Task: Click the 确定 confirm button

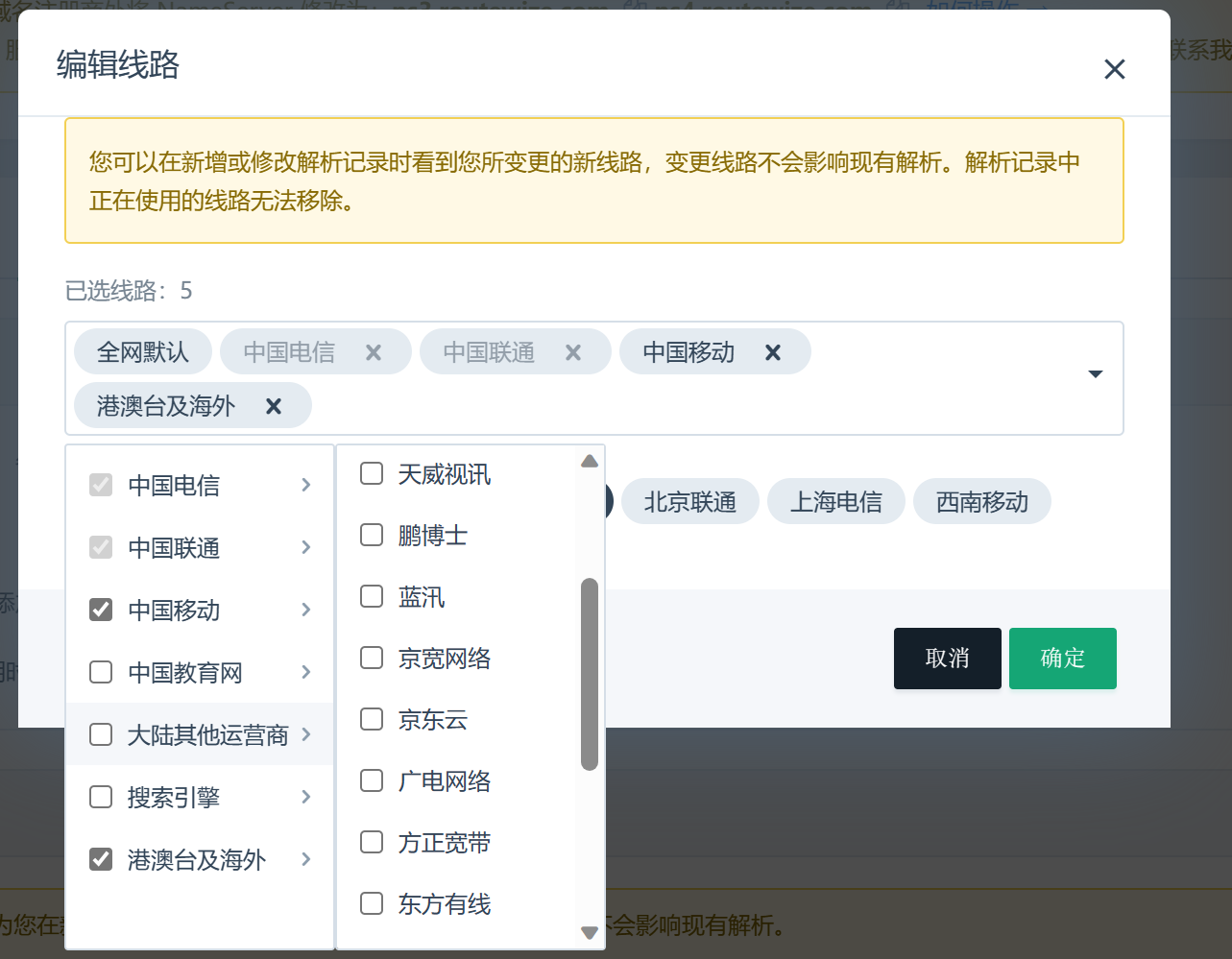Action: point(1062,658)
